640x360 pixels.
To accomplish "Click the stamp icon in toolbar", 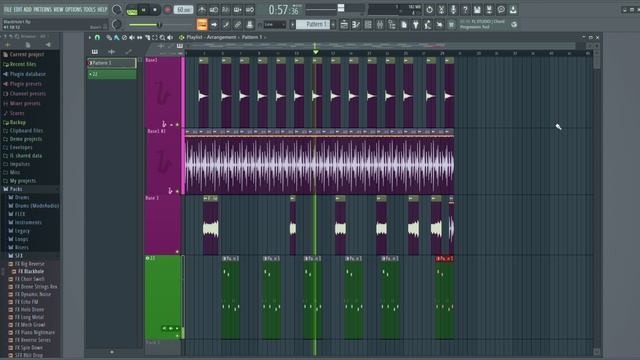I will [250, 24].
